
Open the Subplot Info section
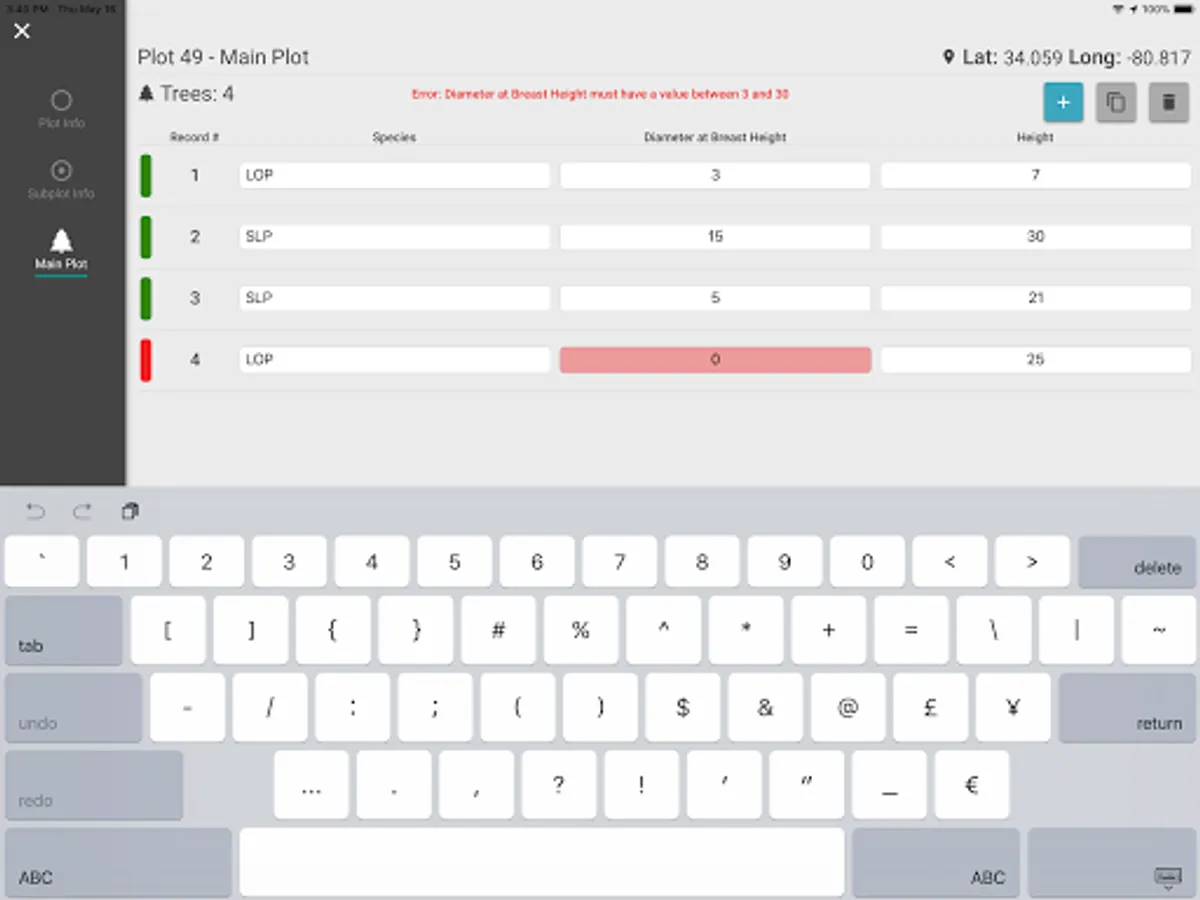click(61, 179)
